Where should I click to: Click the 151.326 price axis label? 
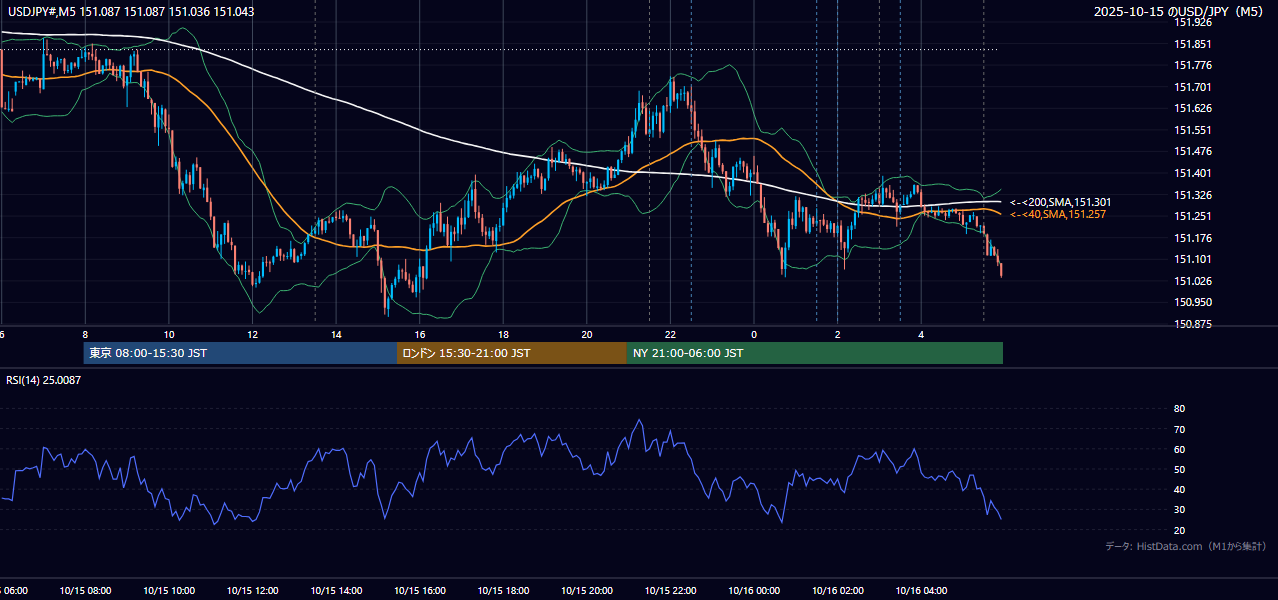[1193, 195]
